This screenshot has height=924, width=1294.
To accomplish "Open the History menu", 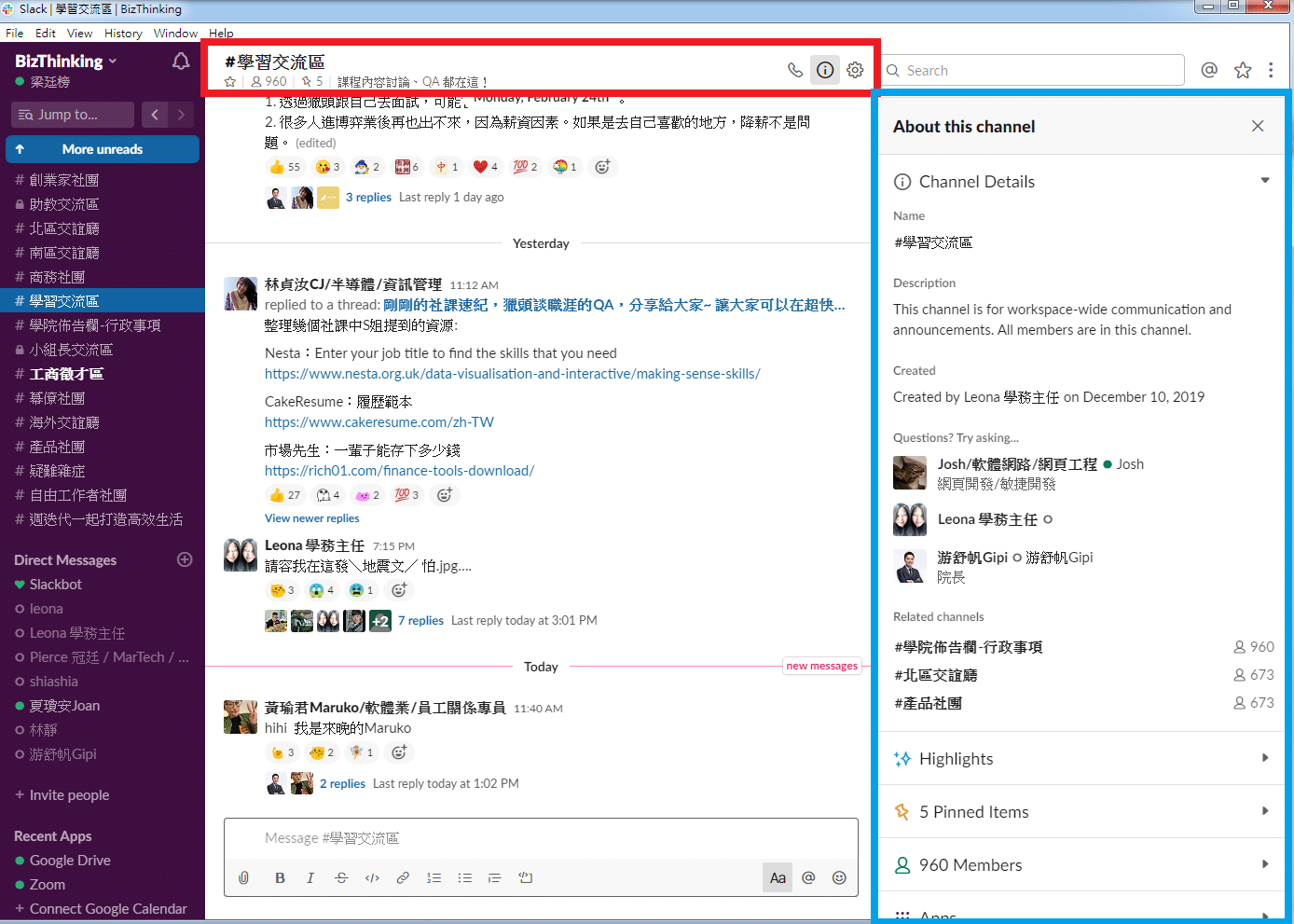I will tap(122, 33).
